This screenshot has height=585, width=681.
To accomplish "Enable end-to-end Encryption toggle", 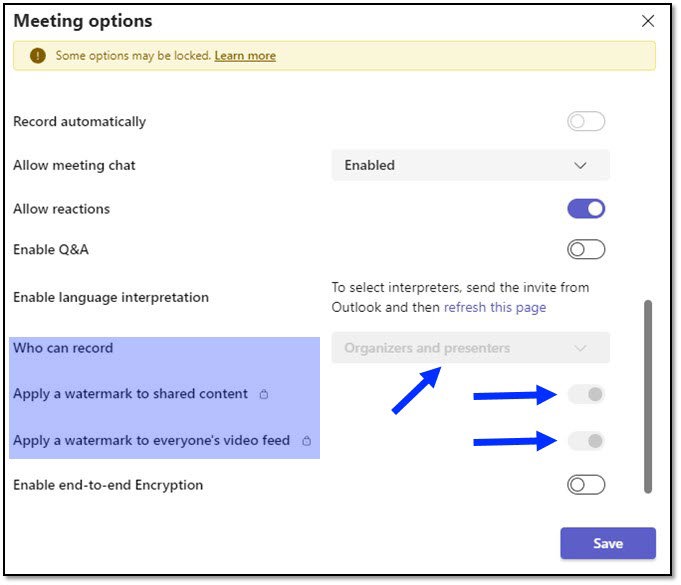I will [586, 485].
